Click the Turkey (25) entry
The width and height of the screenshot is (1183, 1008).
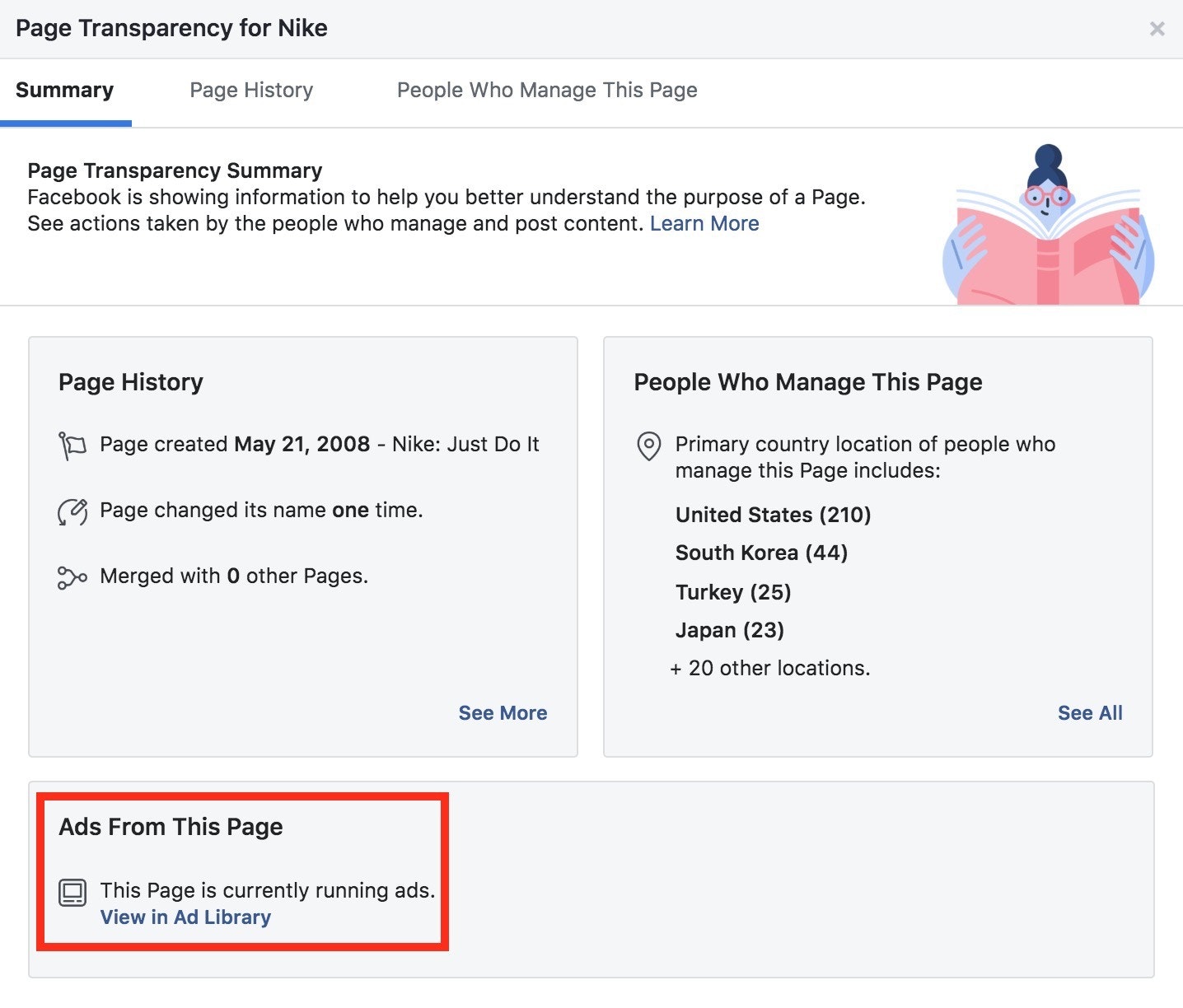coord(732,592)
